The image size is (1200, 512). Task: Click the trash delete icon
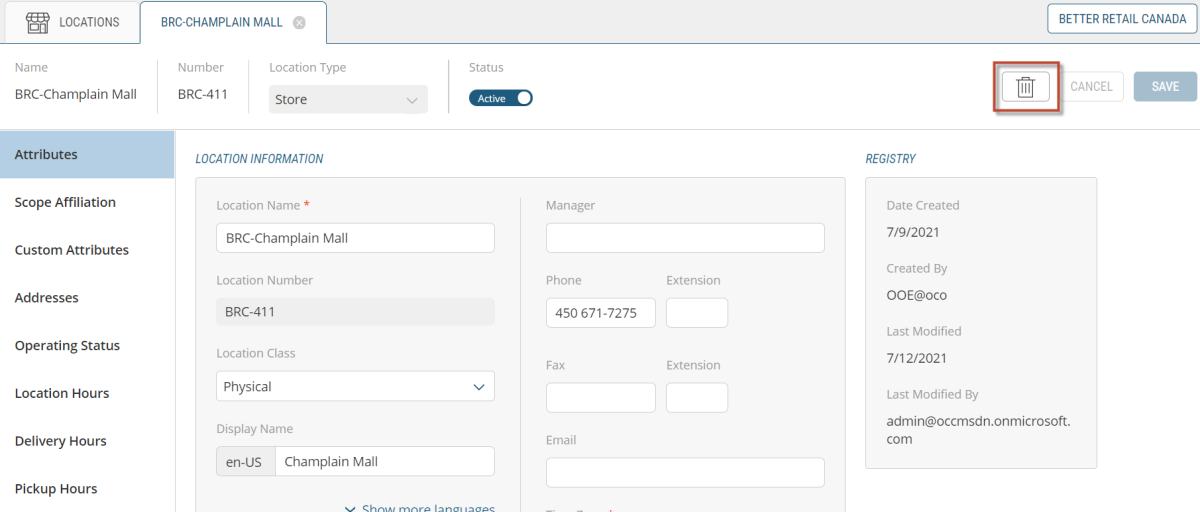click(x=1025, y=87)
